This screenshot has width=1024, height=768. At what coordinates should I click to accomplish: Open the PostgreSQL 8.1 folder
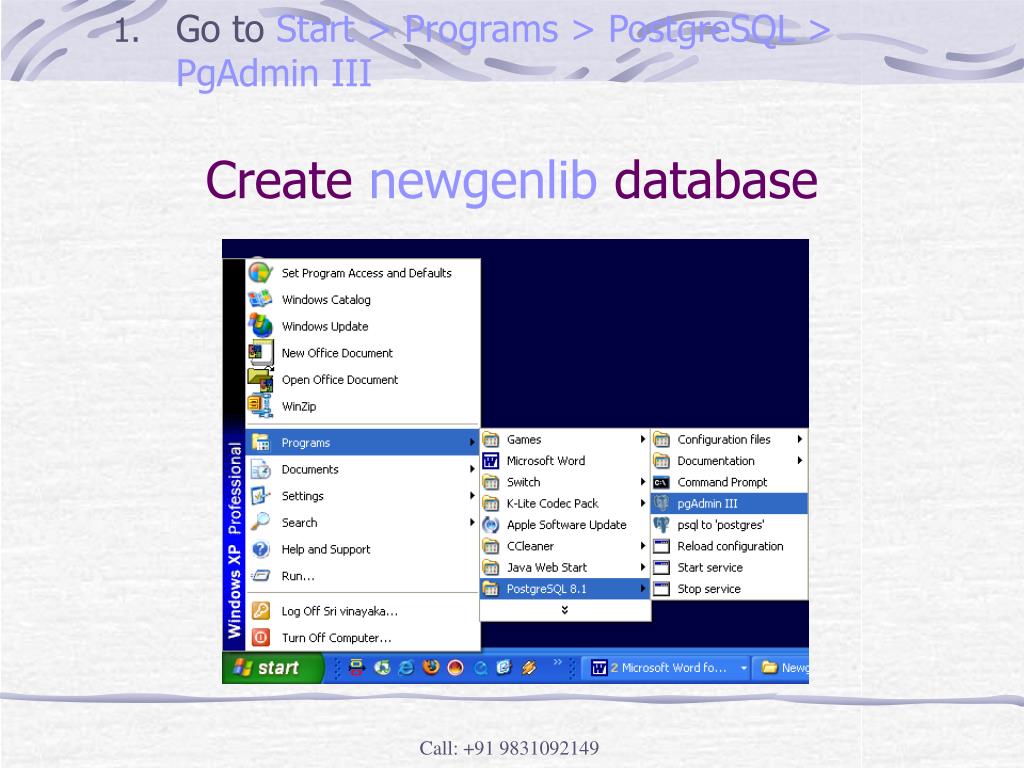(x=565, y=589)
